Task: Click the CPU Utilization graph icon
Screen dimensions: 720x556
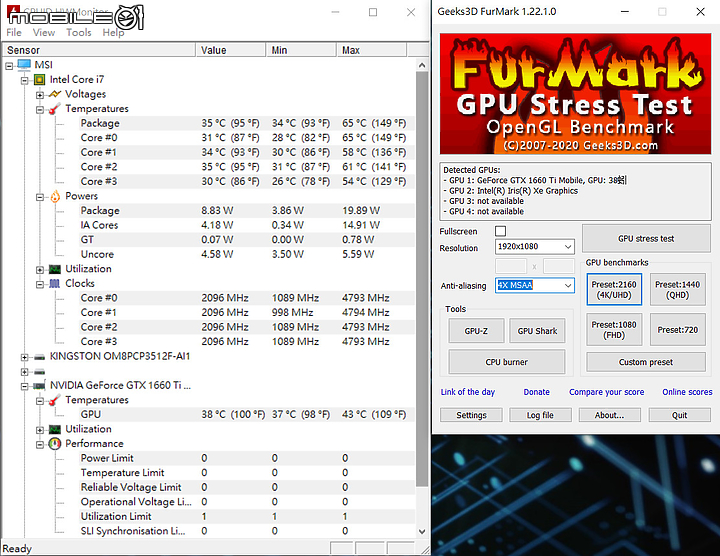Action: (x=55, y=269)
